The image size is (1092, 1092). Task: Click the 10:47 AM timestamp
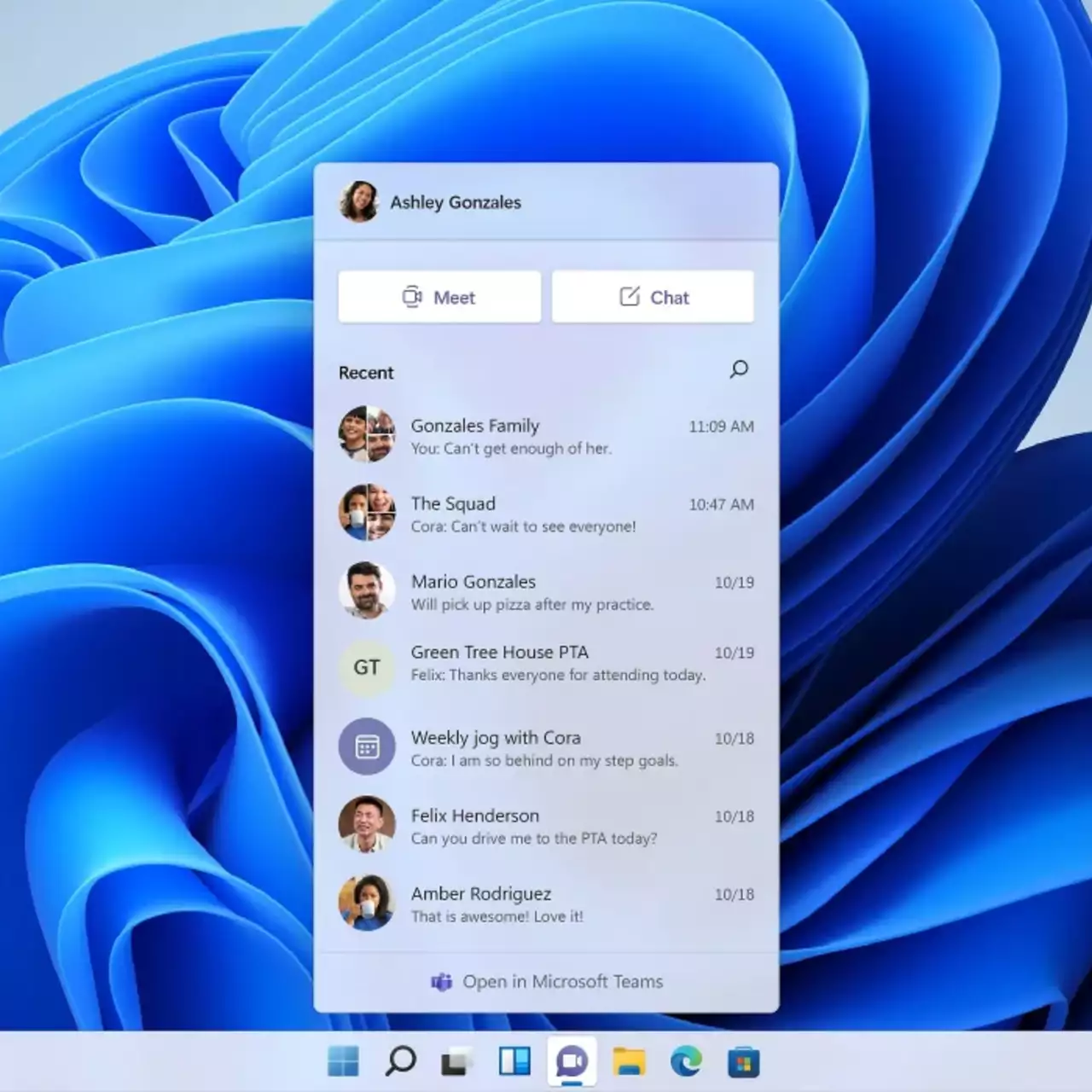[x=721, y=505]
